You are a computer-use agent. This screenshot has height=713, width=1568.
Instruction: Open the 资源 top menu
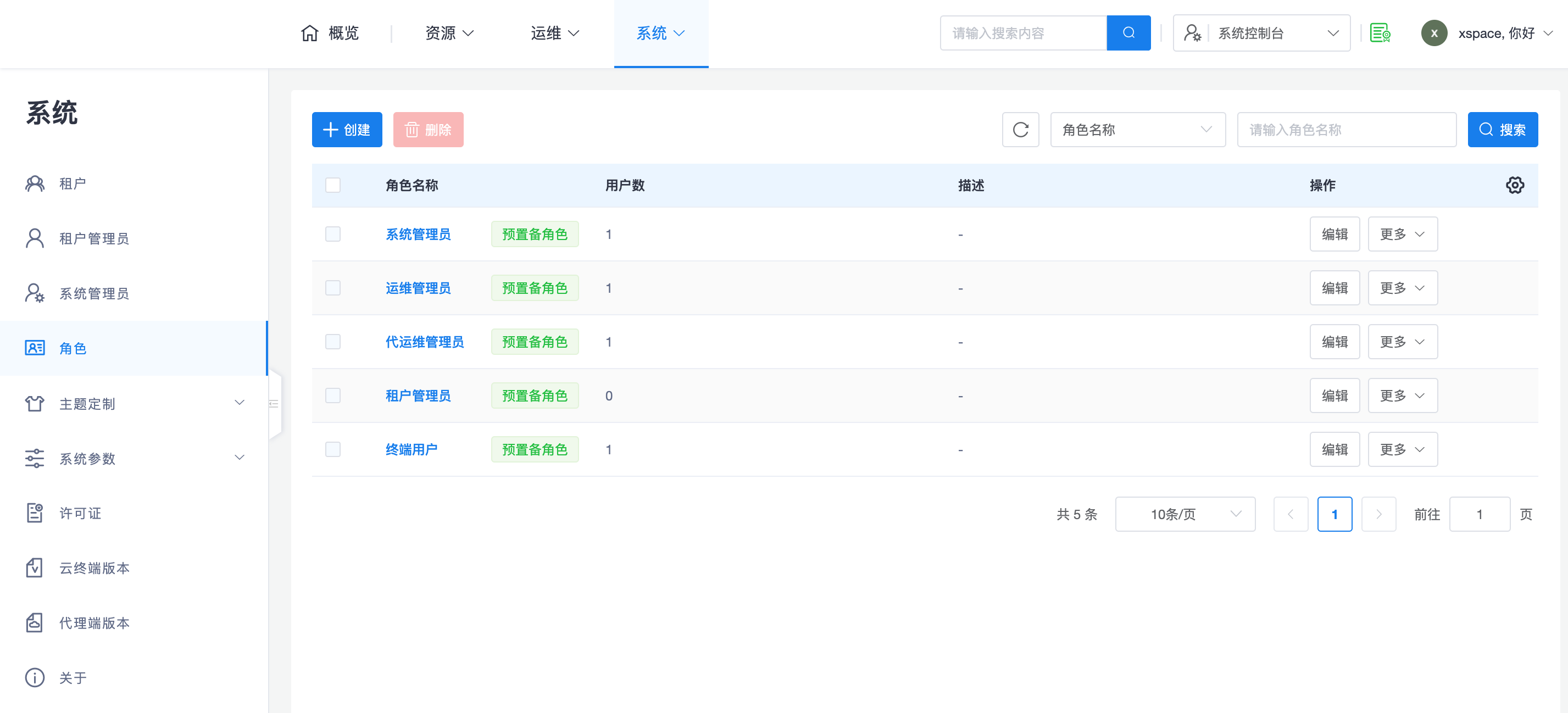point(449,33)
